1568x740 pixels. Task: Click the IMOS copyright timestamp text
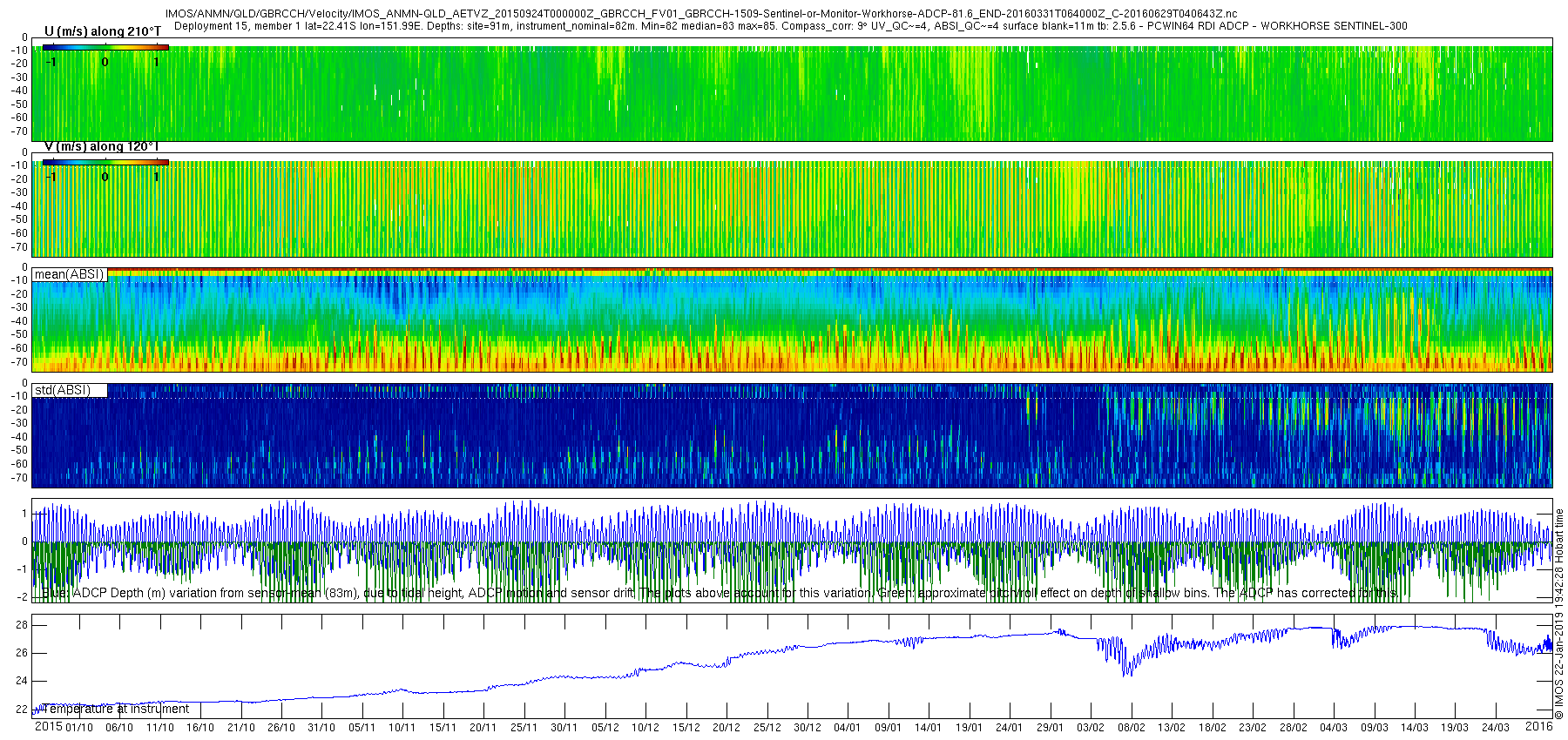click(x=1559, y=615)
